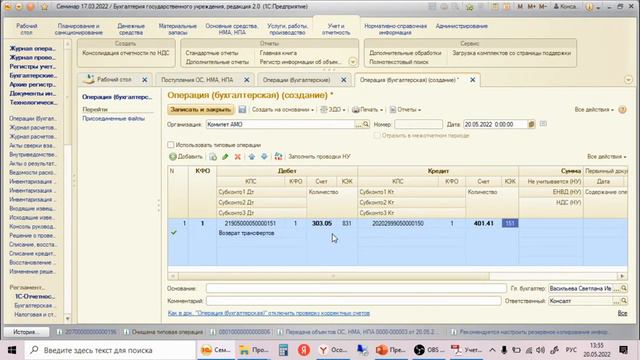Open the Учет и отчетность section
The height and width of the screenshot is (360, 640).
336,29
